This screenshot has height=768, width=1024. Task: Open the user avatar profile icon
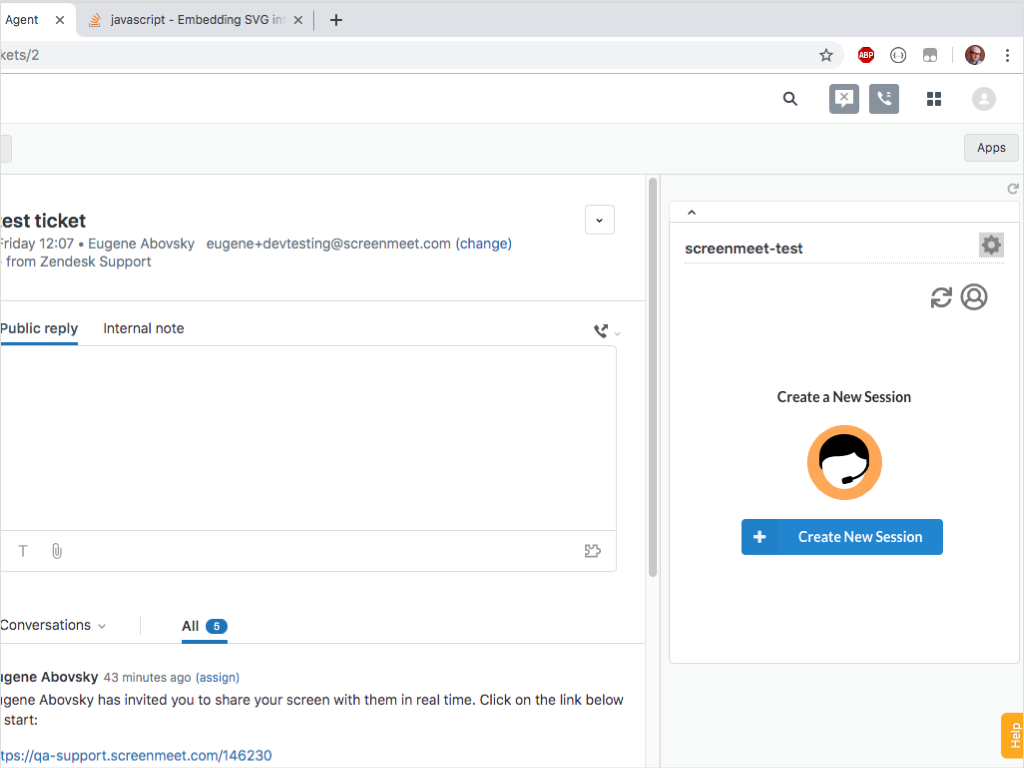click(x=983, y=99)
